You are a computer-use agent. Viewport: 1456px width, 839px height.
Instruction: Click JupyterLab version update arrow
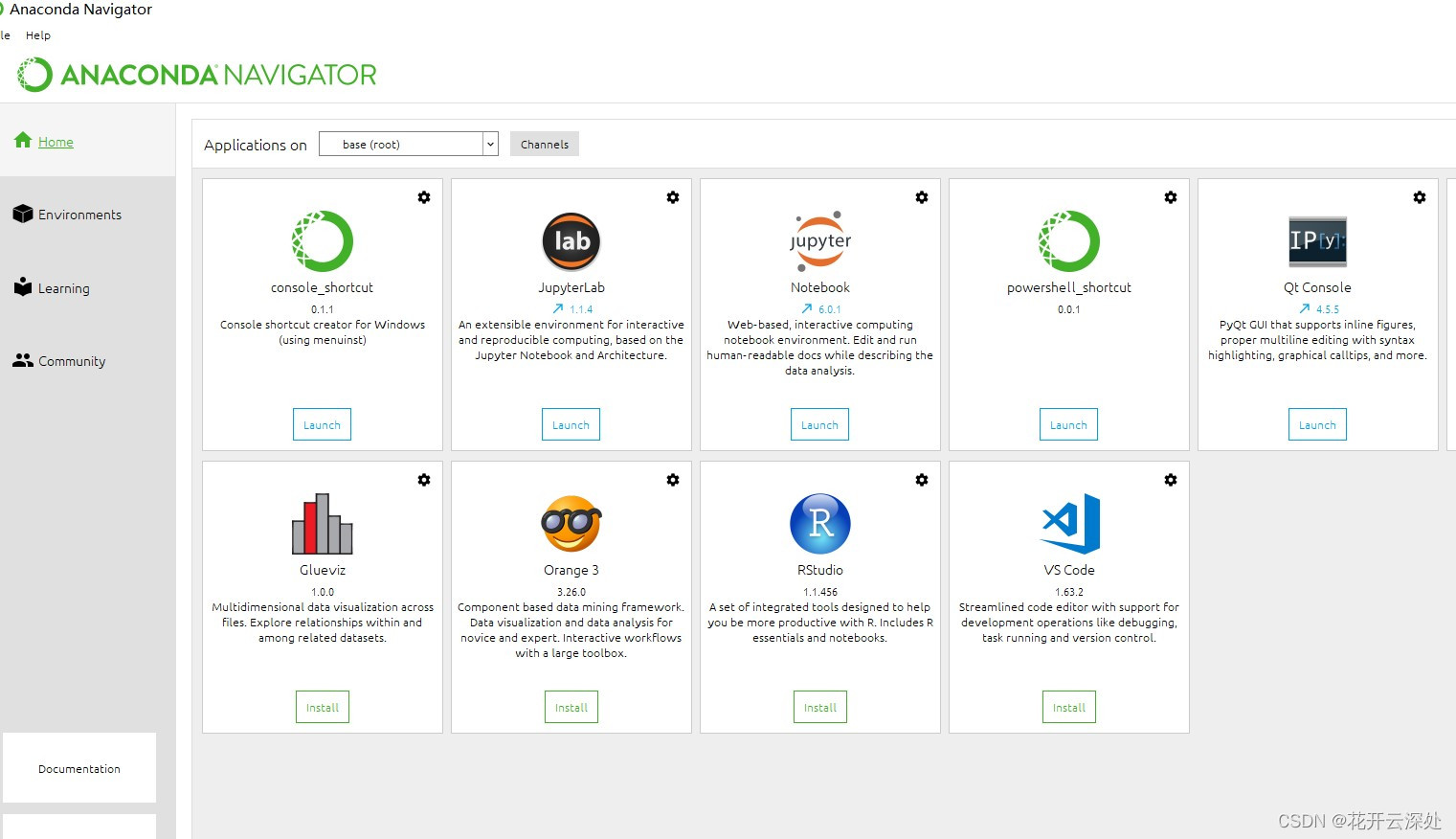point(558,308)
